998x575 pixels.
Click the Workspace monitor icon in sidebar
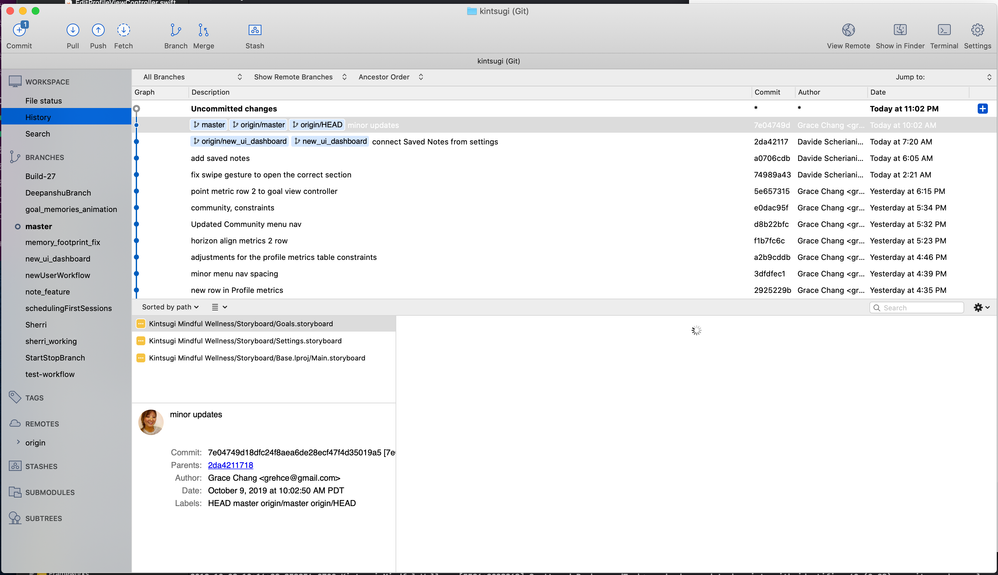pos(15,82)
